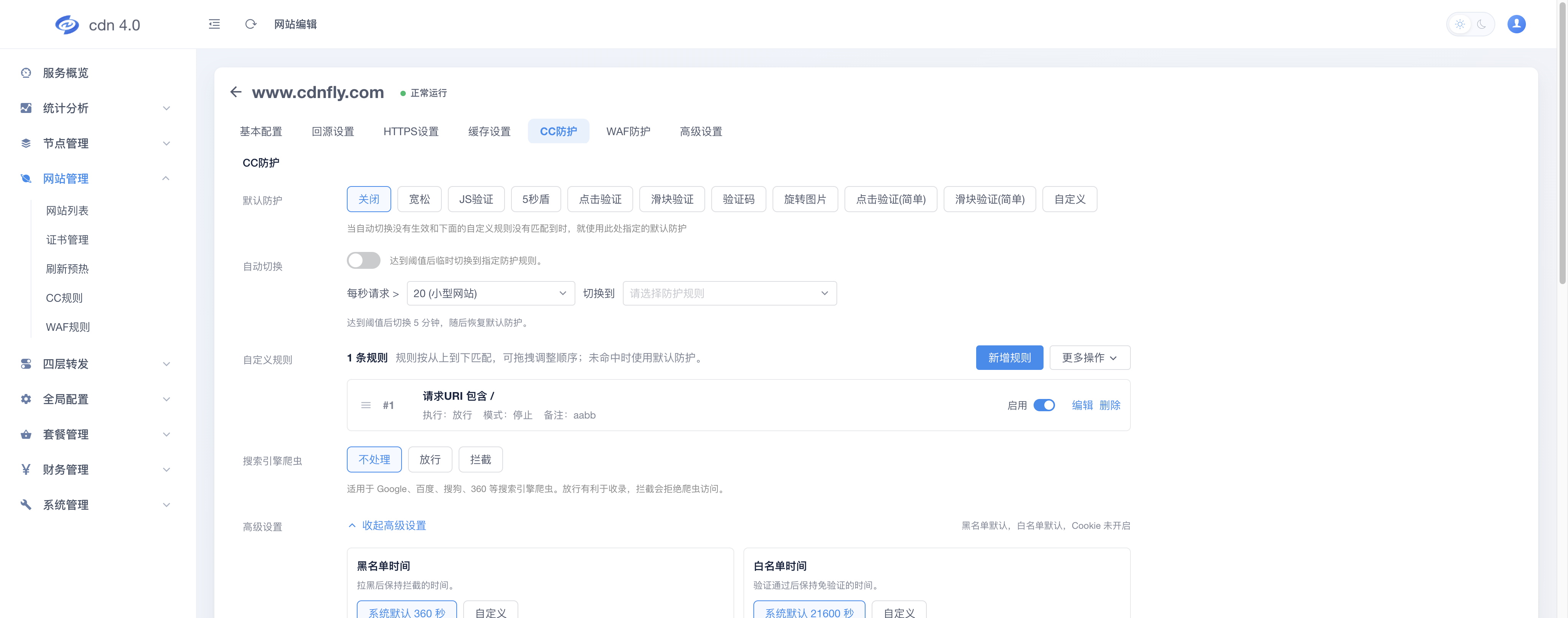
Task: Select 旋转图片 default protection
Action: pos(805,199)
